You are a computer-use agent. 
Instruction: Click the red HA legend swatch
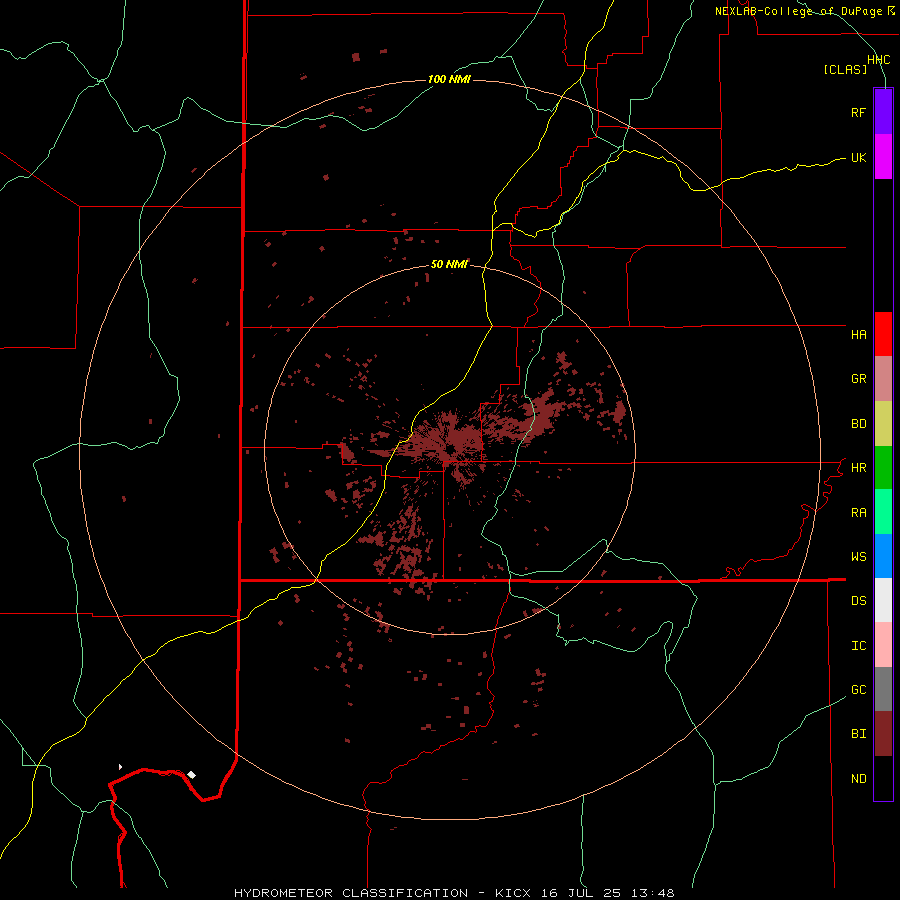pos(883,334)
